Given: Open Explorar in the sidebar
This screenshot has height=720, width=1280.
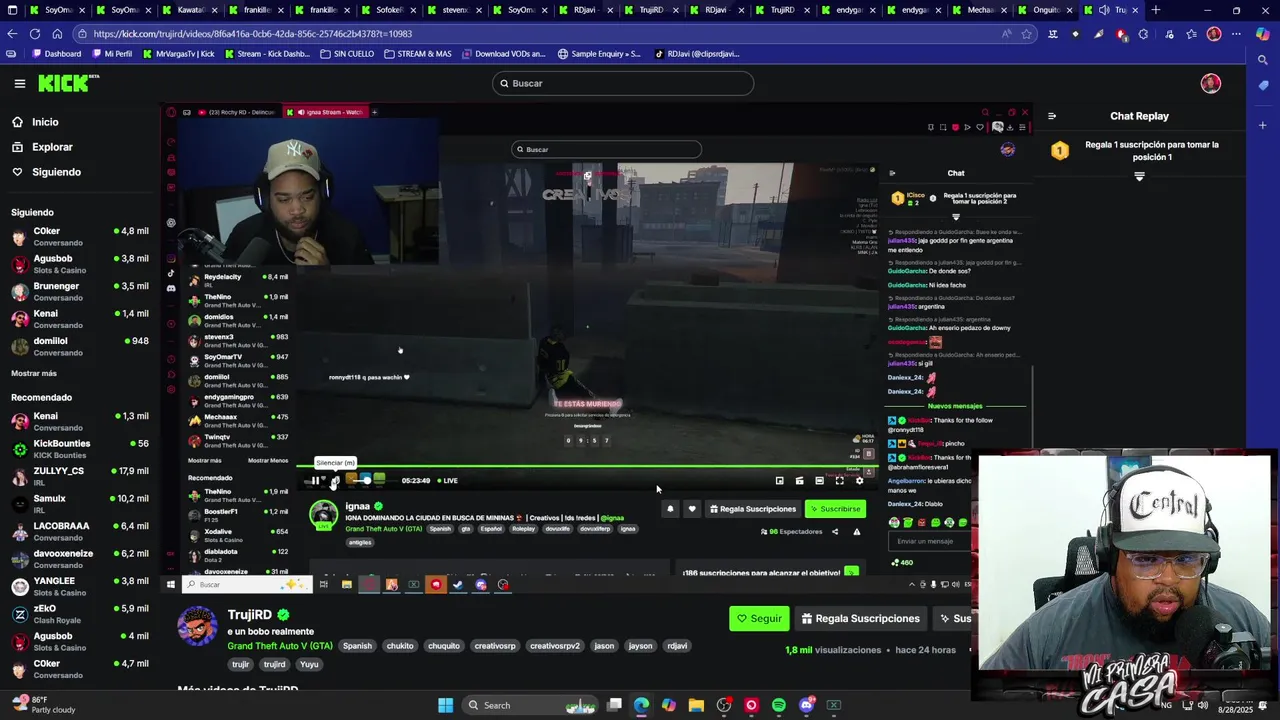Looking at the screenshot, I should (x=52, y=147).
